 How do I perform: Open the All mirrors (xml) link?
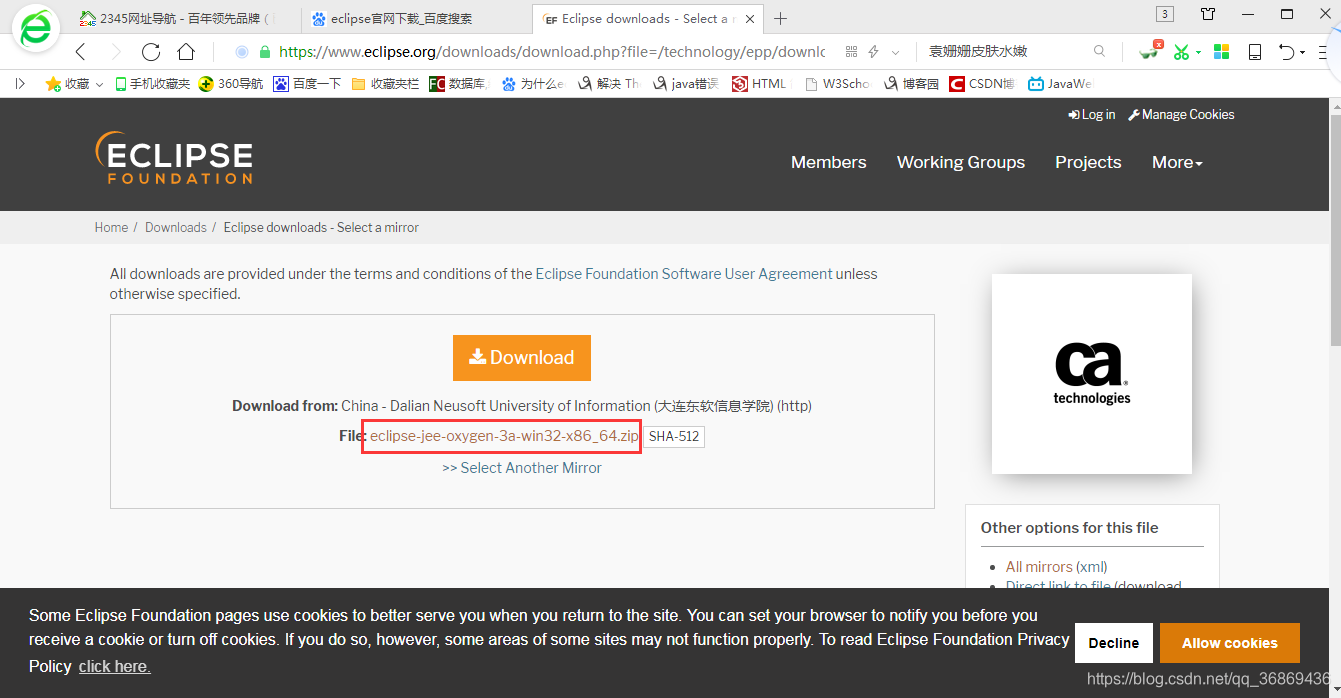(1056, 566)
